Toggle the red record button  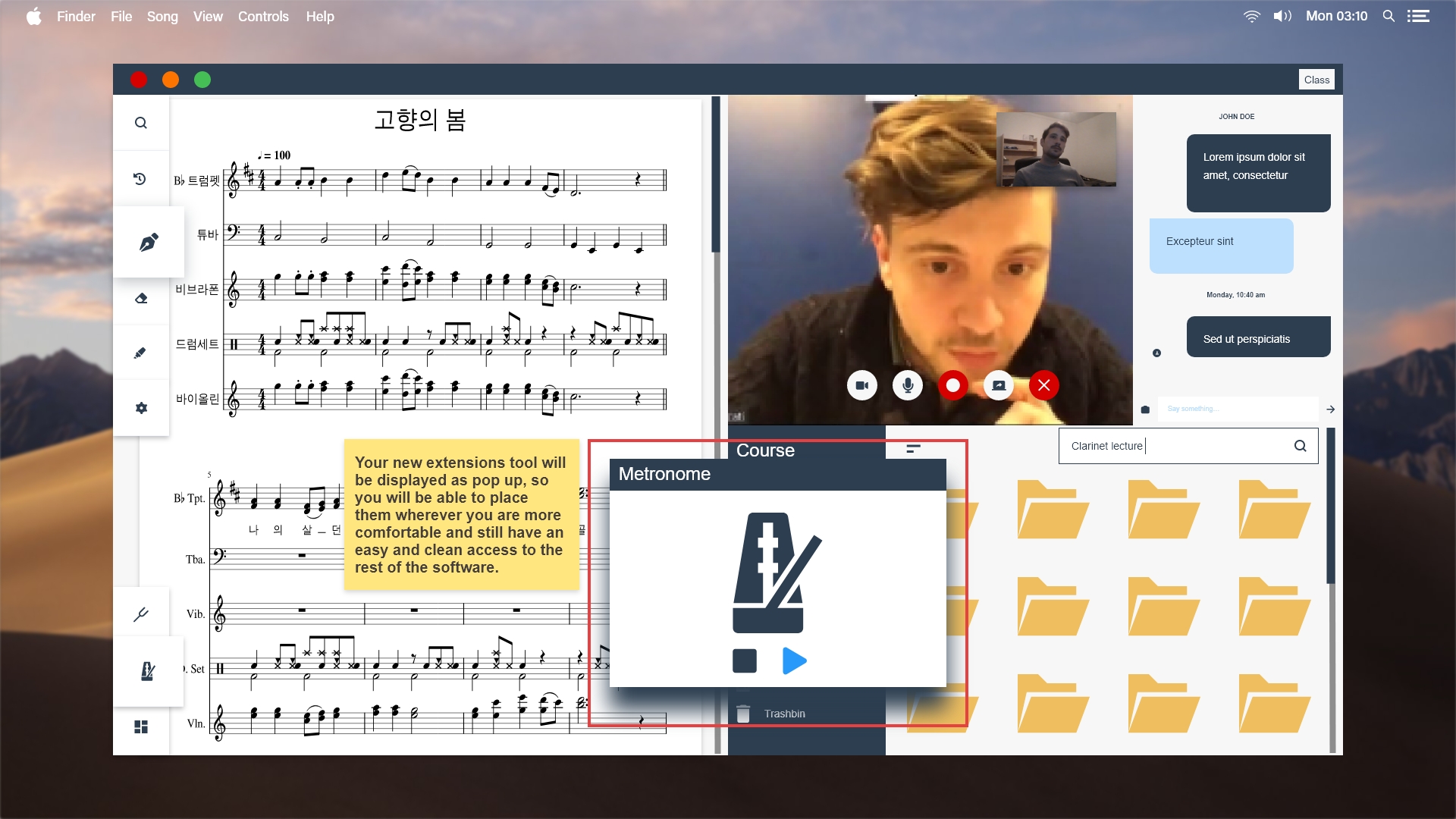click(953, 385)
